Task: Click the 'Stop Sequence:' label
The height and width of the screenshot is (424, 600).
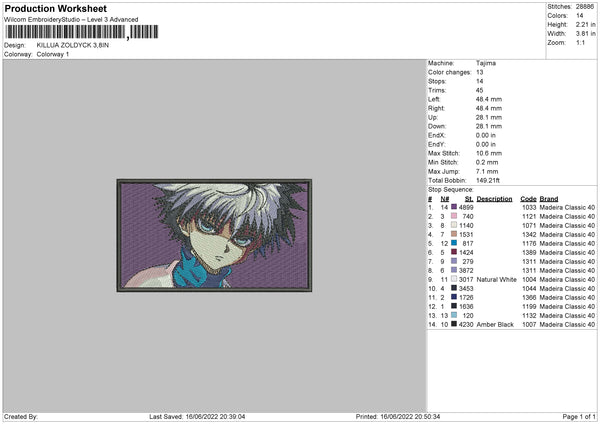Action: point(450,190)
